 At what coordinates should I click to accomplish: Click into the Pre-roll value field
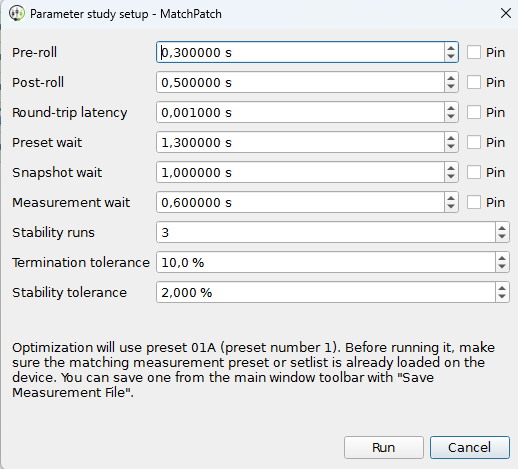click(300, 52)
